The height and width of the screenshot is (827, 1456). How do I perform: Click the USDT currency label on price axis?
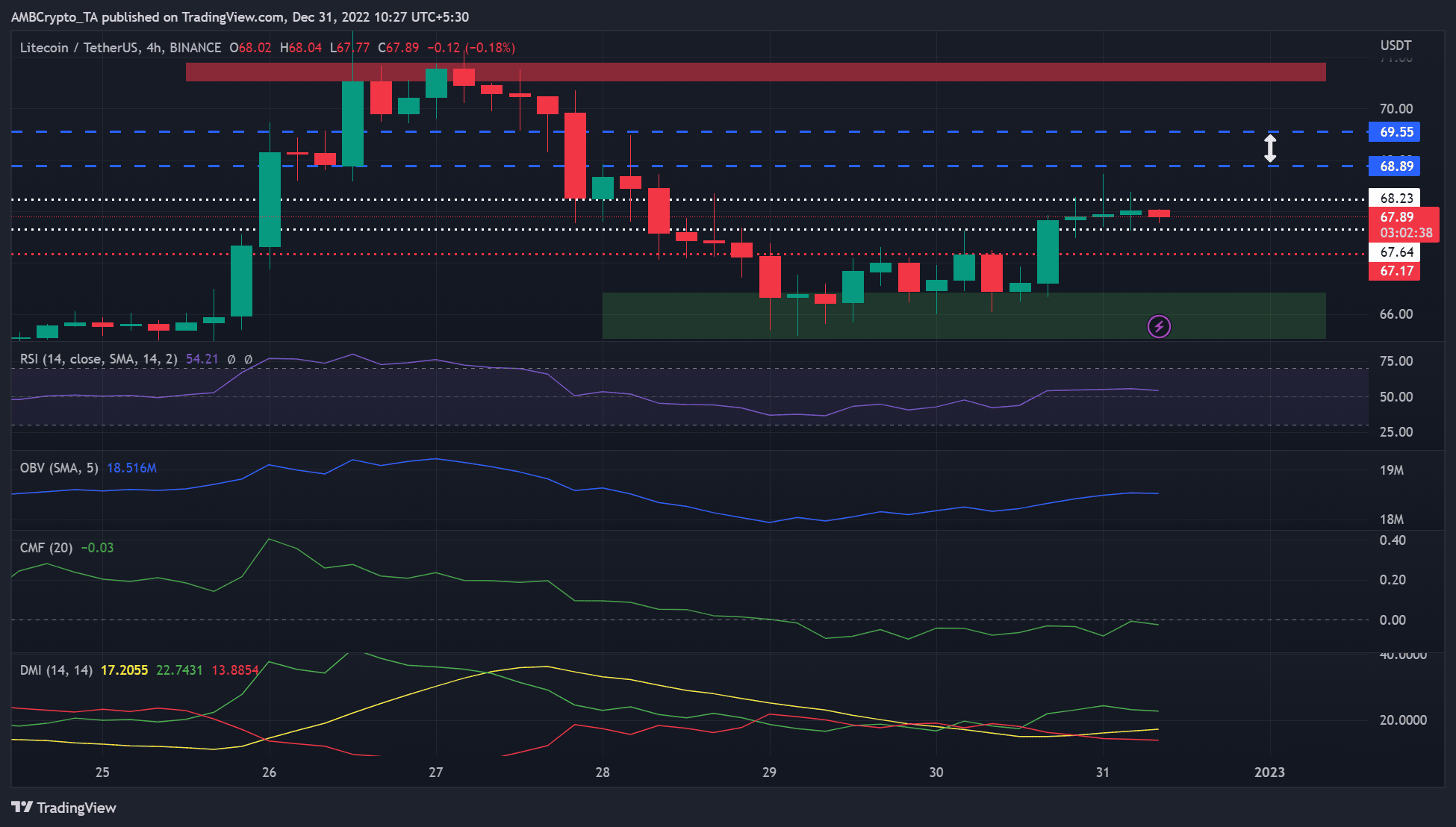(x=1396, y=46)
